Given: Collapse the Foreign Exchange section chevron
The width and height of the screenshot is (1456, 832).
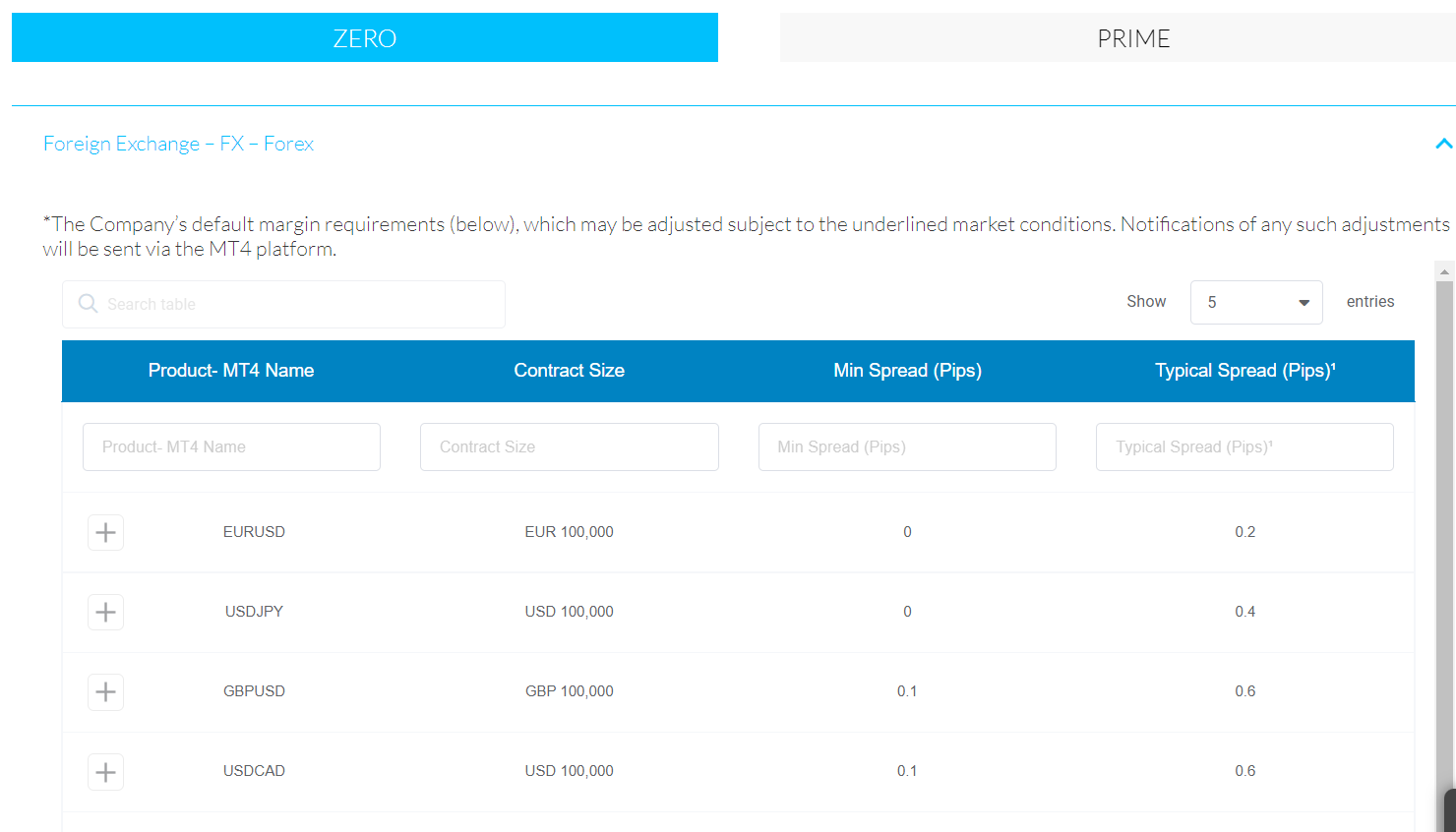Looking at the screenshot, I should click(x=1443, y=144).
